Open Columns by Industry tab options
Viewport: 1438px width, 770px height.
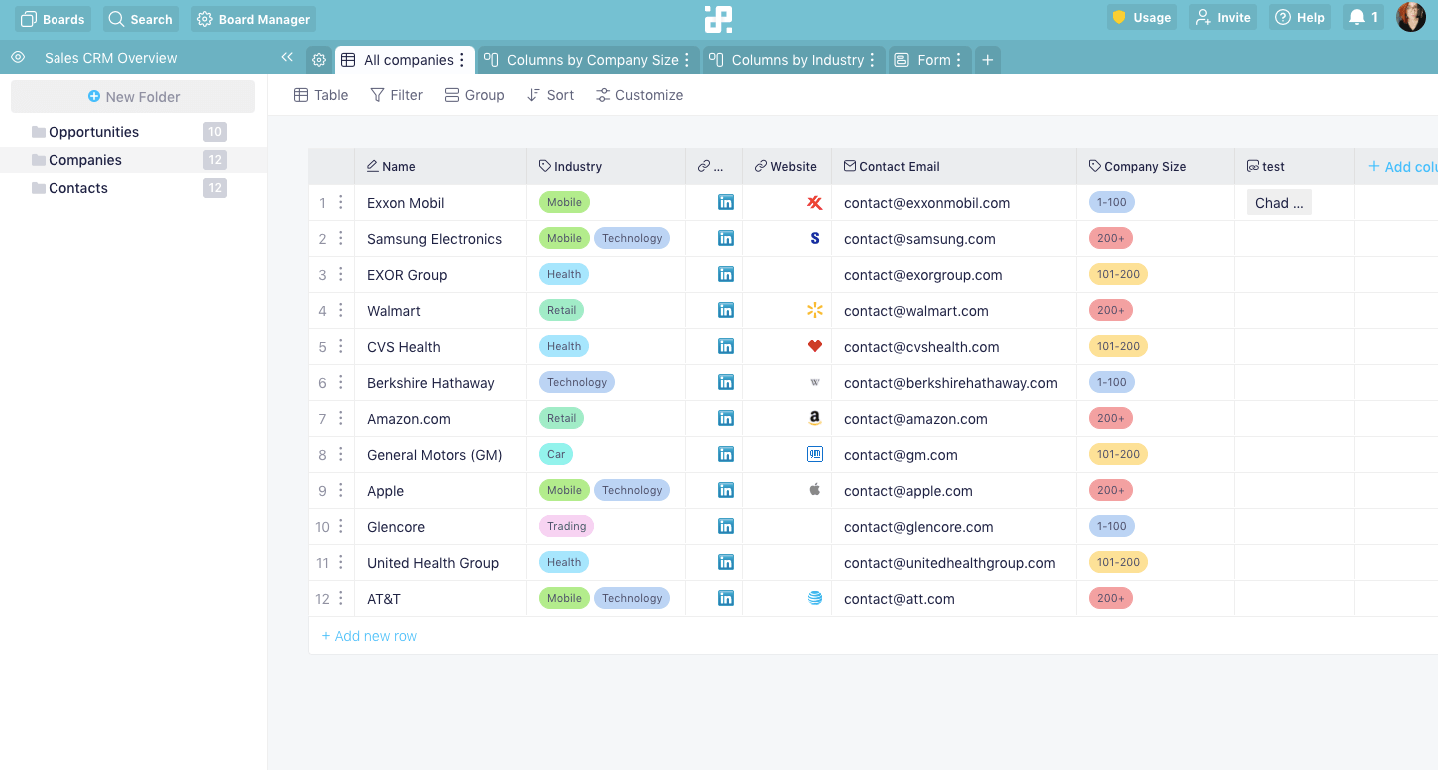tap(873, 60)
